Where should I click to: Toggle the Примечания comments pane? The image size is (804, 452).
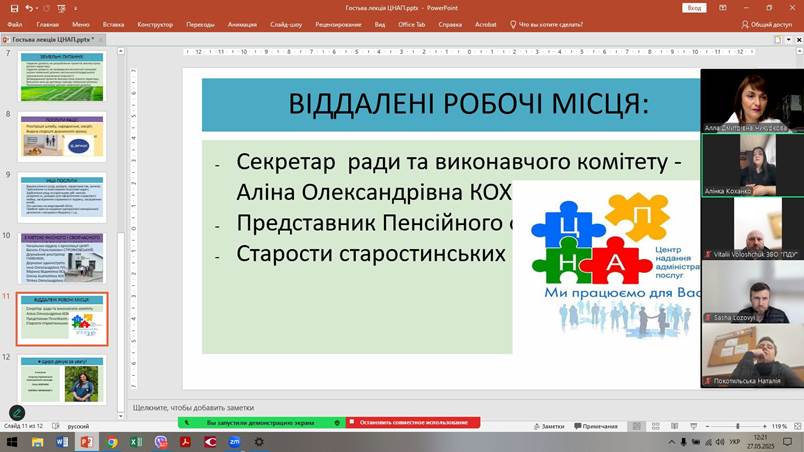(x=595, y=426)
